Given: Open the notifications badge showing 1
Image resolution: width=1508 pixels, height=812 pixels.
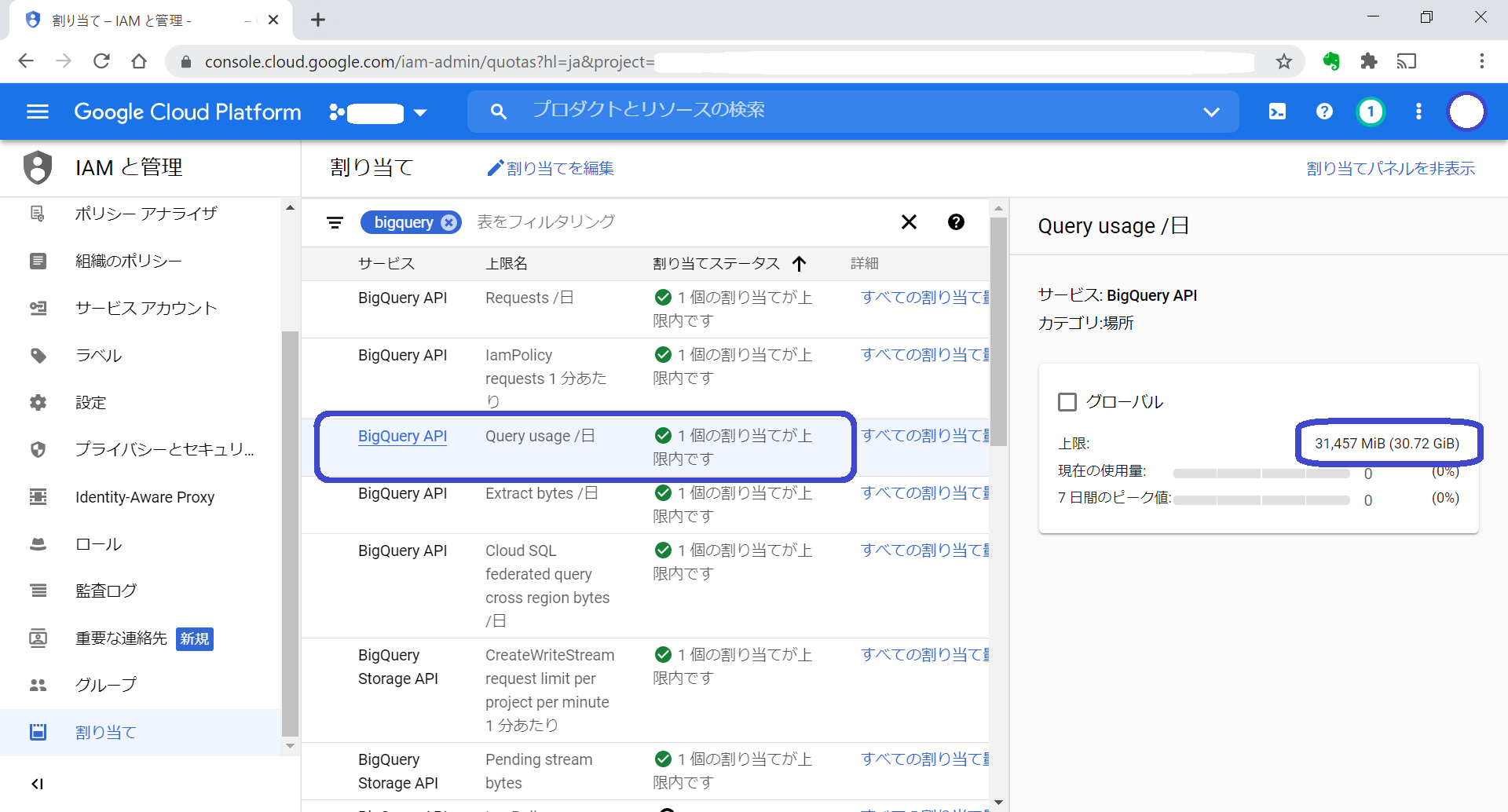Looking at the screenshot, I should pos(1371,112).
